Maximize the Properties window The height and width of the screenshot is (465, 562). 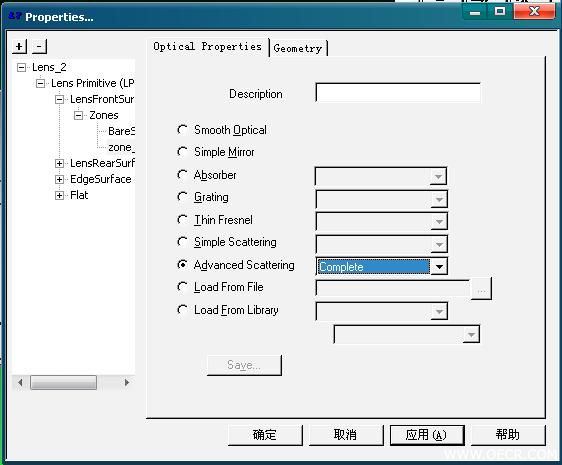(x=500, y=12)
